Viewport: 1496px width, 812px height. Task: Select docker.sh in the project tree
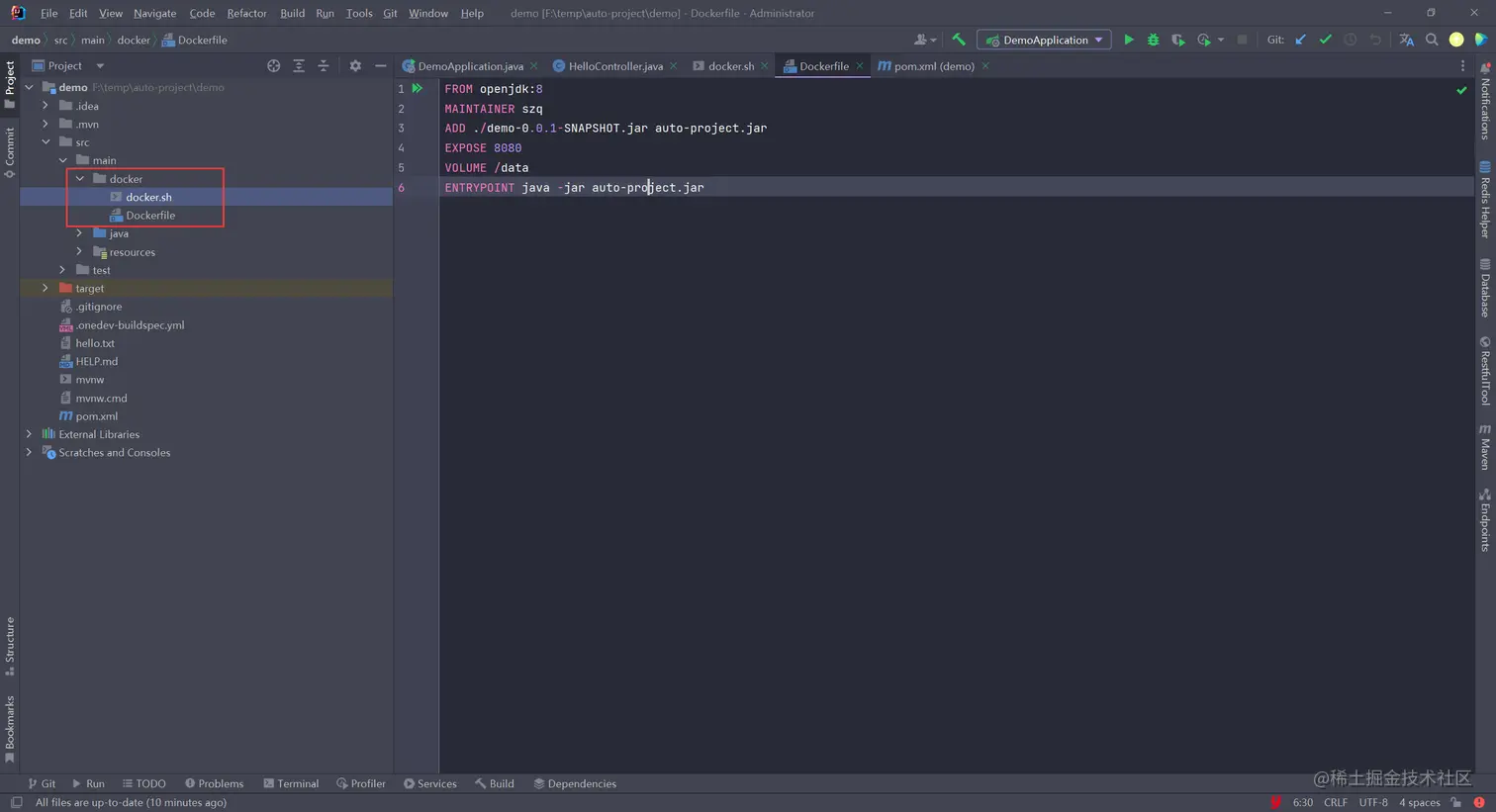point(148,197)
